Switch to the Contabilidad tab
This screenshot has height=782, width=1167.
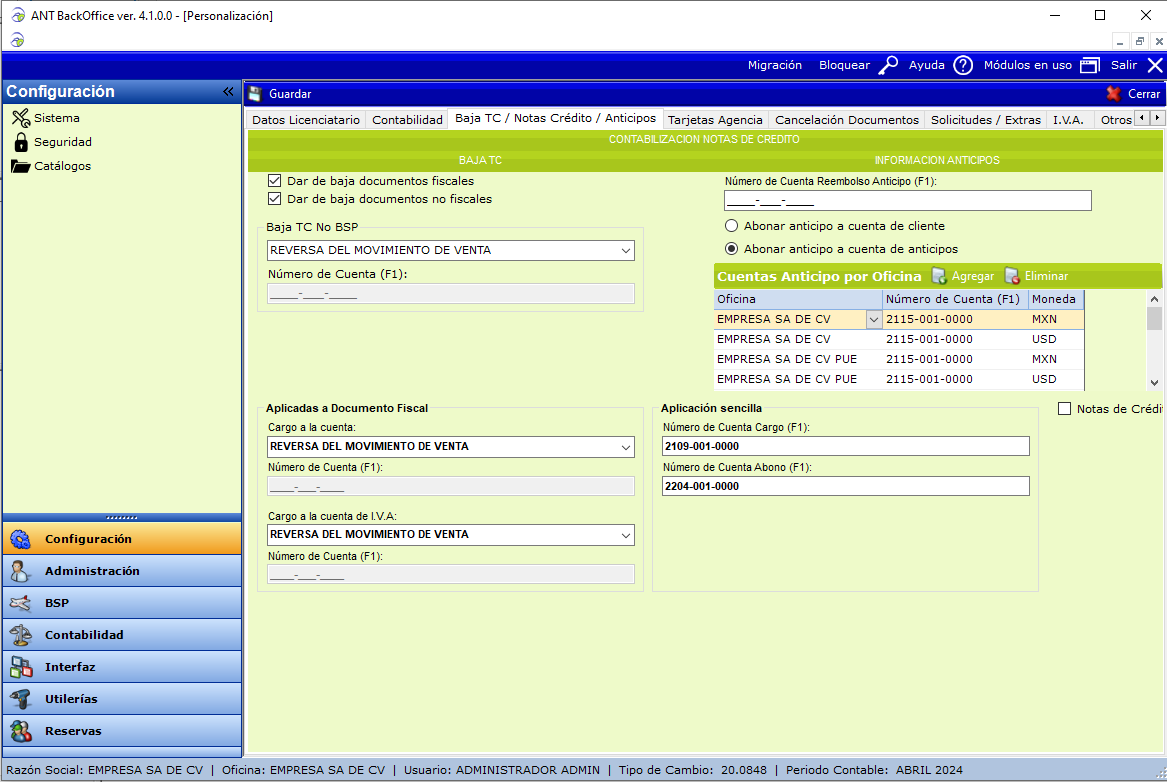coord(407,120)
